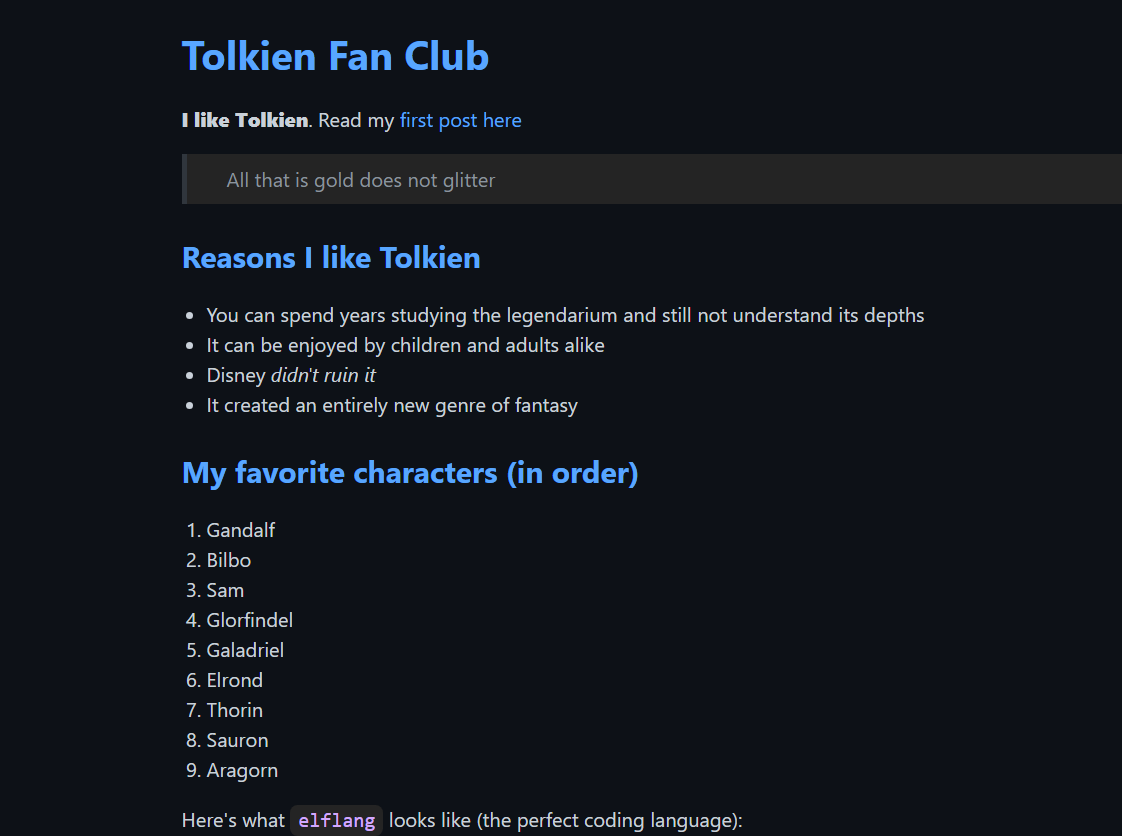Image resolution: width=1122 pixels, height=836 pixels.
Task: Click the 'Bilbo' list item
Action: point(228,560)
